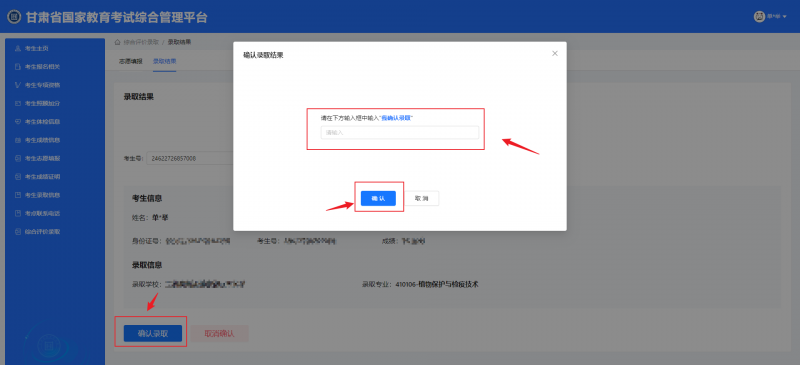Click 确认 button in the dialog

click(378, 198)
